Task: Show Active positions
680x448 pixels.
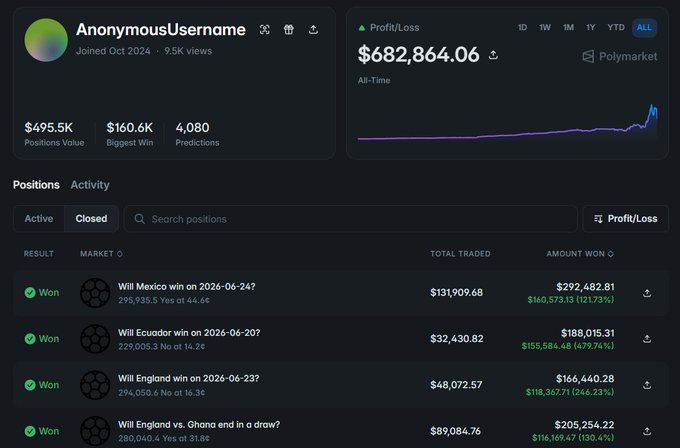Action: point(39,219)
